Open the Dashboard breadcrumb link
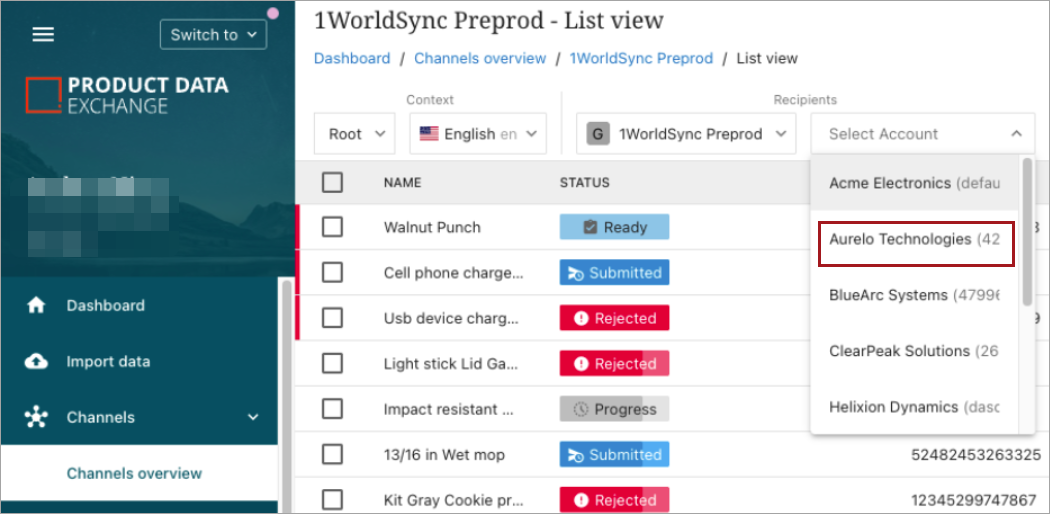The image size is (1050, 514). [352, 58]
